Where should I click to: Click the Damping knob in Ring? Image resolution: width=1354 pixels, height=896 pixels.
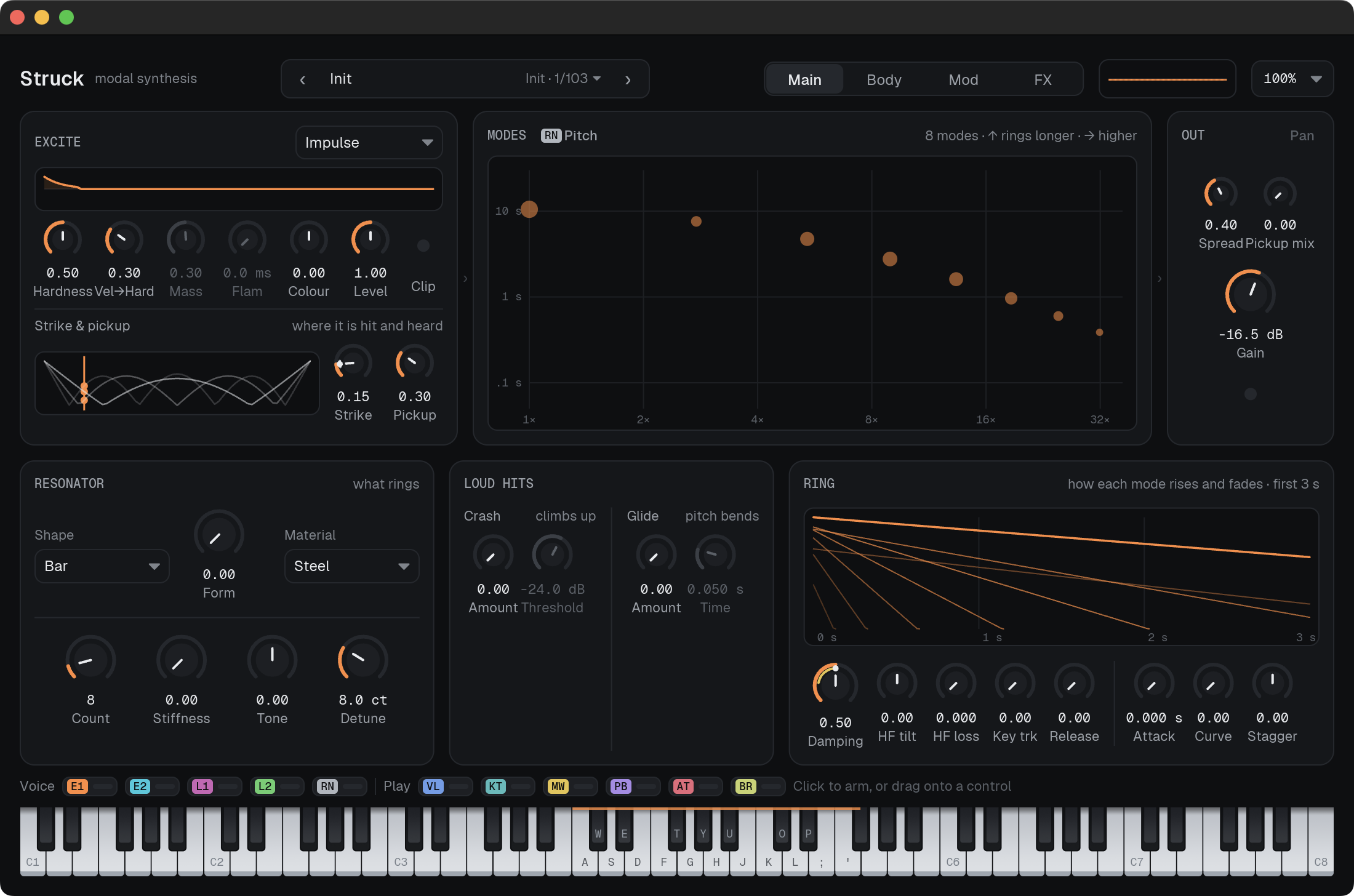click(x=835, y=683)
